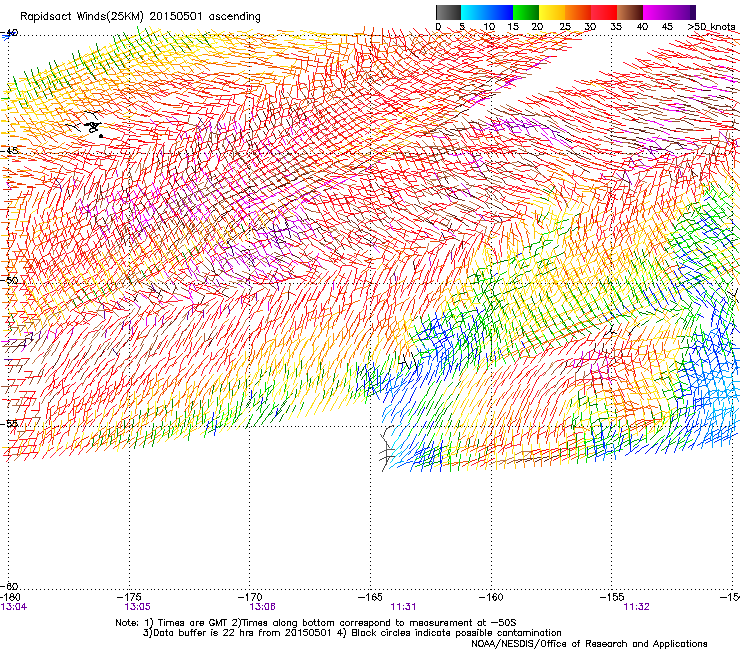Click the latitude label -60
740x650 pixels.
pos(9,586)
